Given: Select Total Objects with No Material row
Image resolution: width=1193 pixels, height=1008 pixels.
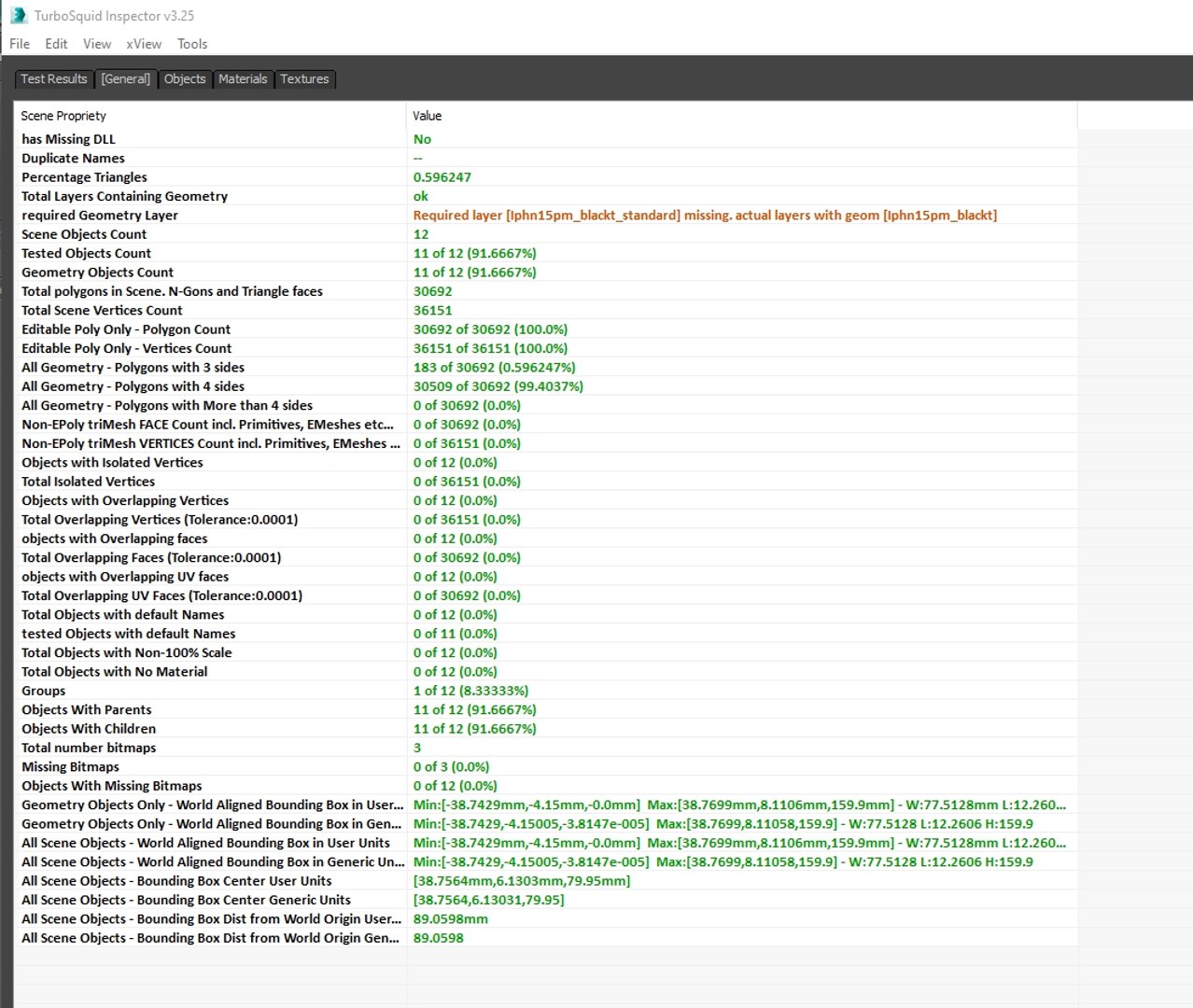Looking at the screenshot, I should point(546,672).
